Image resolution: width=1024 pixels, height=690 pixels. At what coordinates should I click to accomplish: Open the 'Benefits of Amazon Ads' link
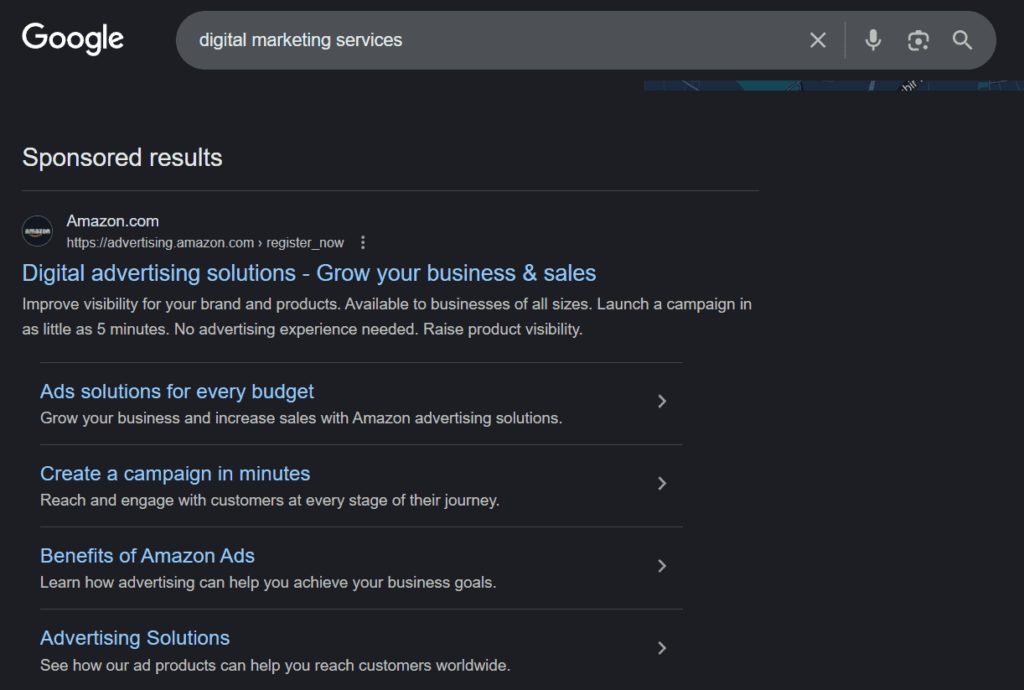[147, 556]
